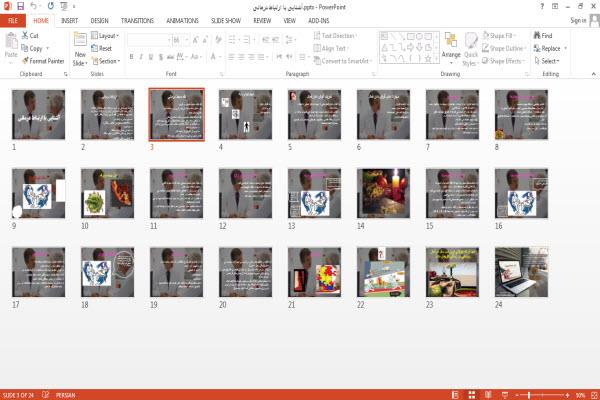This screenshot has width=600, height=400.
Task: Click PERSIAN language in status bar
Action: click(65, 395)
